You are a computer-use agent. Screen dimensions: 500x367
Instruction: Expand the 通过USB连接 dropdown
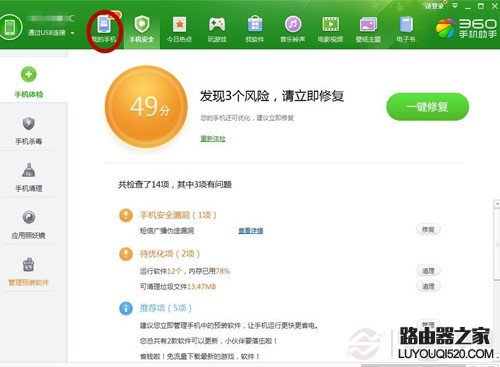pos(72,33)
